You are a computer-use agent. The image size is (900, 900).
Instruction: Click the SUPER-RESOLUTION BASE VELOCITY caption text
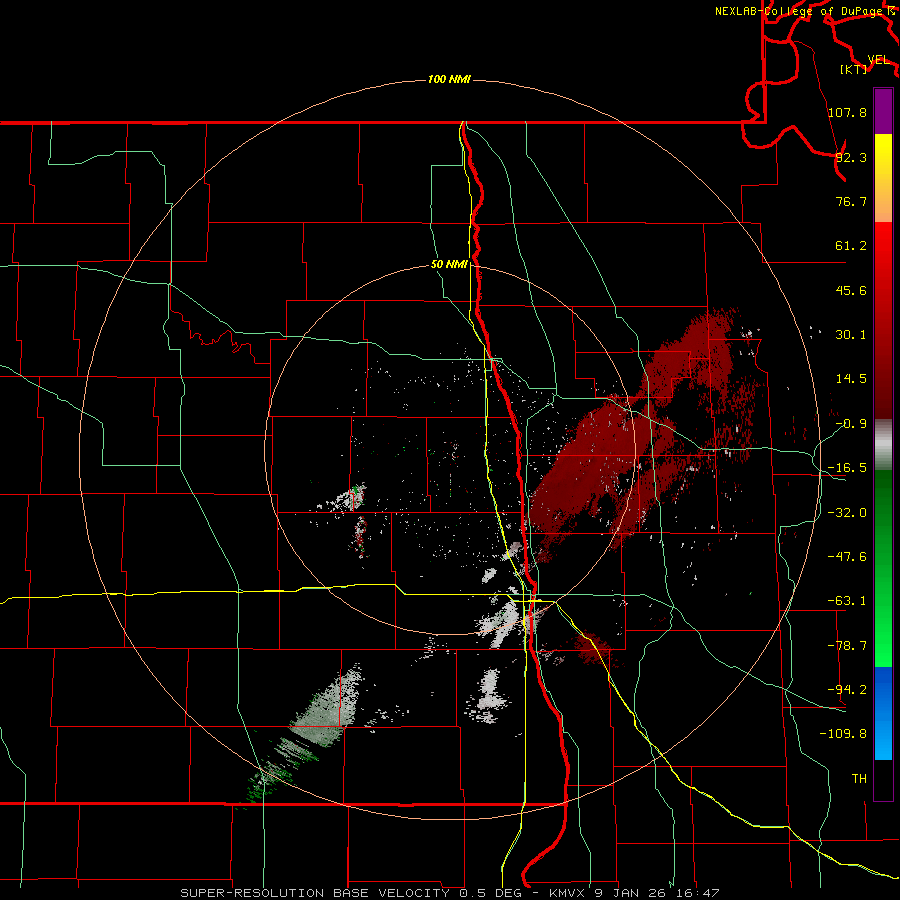click(x=315, y=893)
